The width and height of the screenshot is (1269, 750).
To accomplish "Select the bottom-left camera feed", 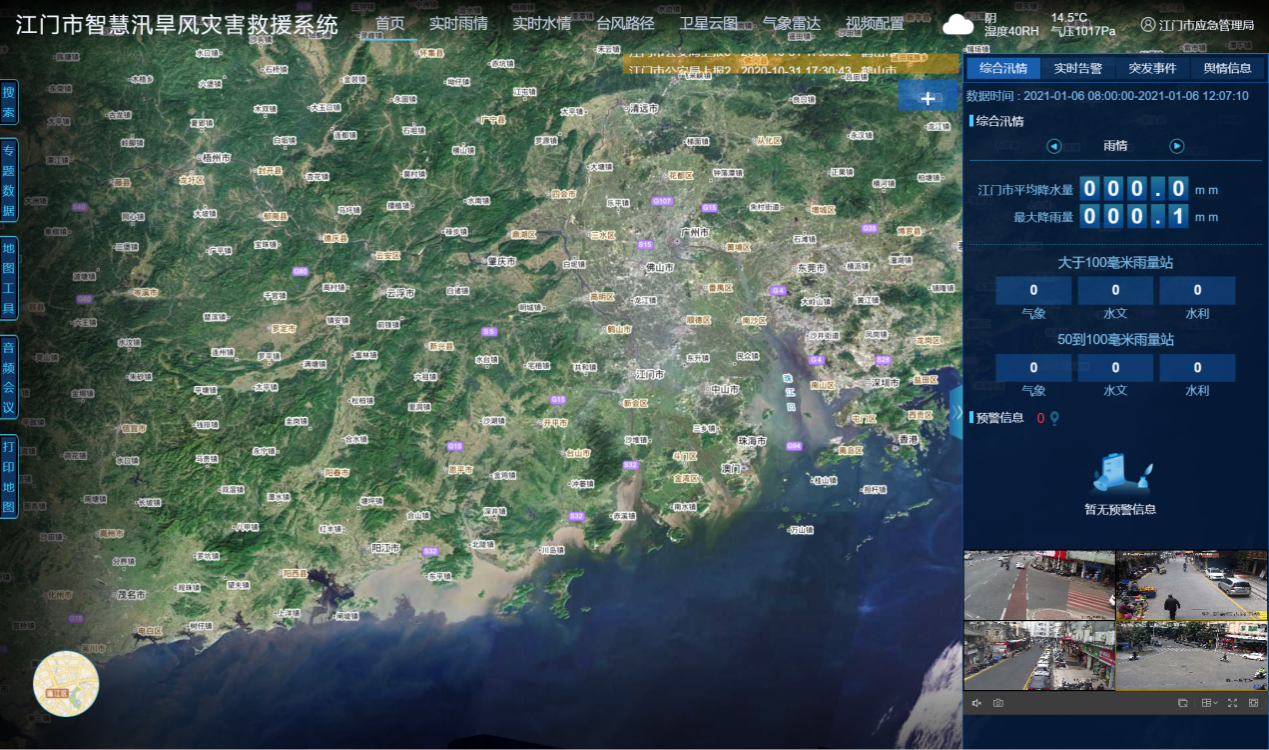I will pos(1039,655).
